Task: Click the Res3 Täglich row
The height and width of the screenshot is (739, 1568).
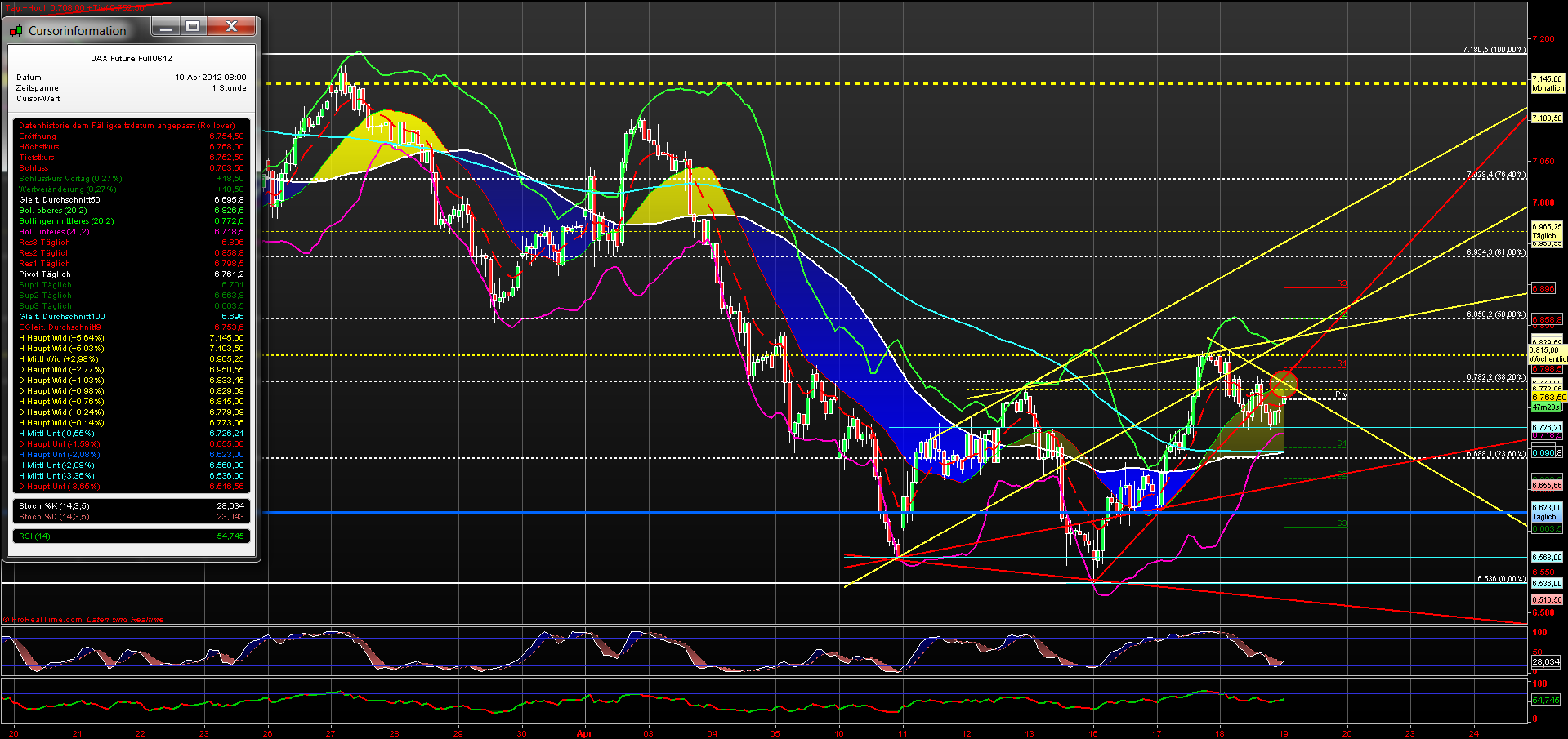Action: click(x=131, y=243)
